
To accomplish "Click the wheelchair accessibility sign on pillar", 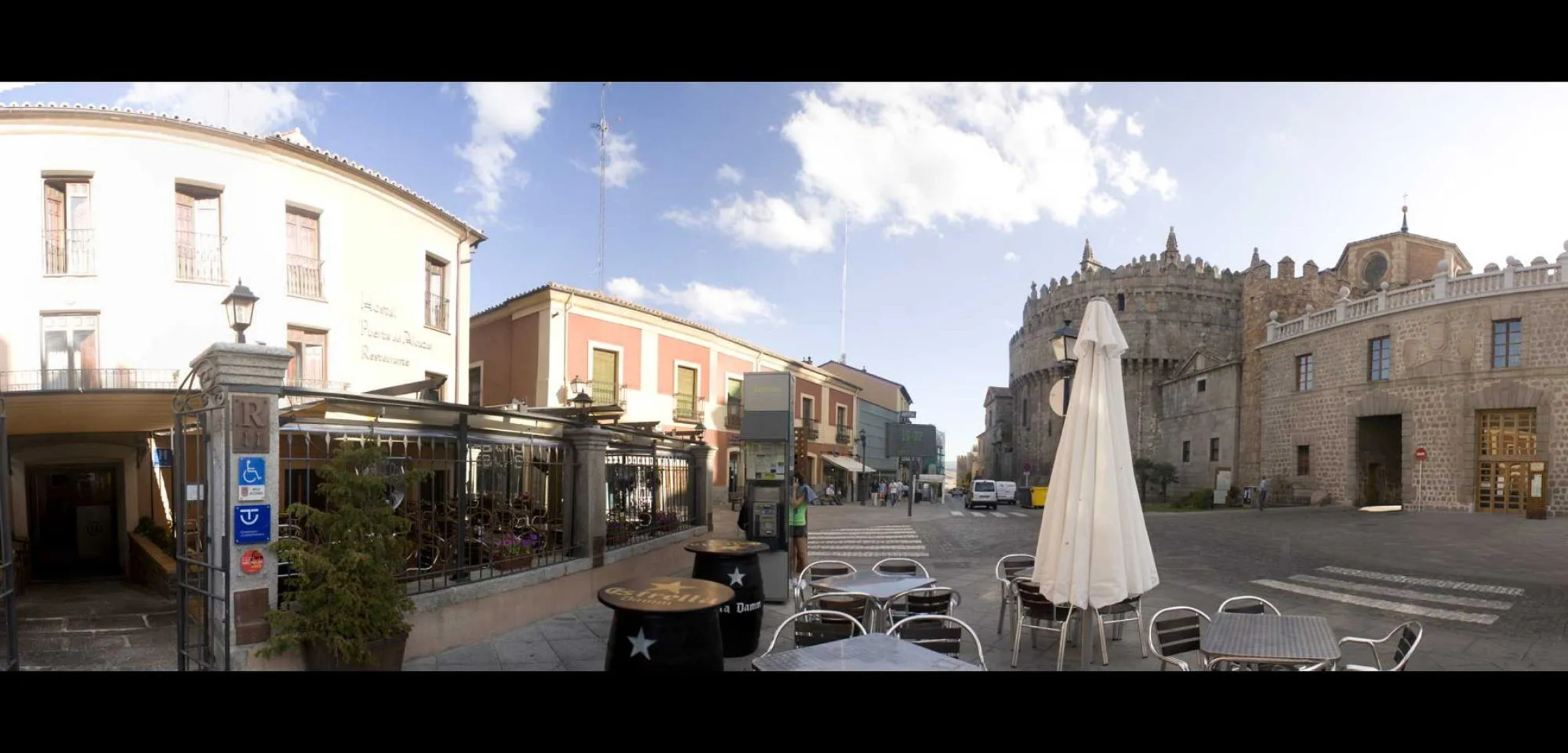I will pos(252,471).
